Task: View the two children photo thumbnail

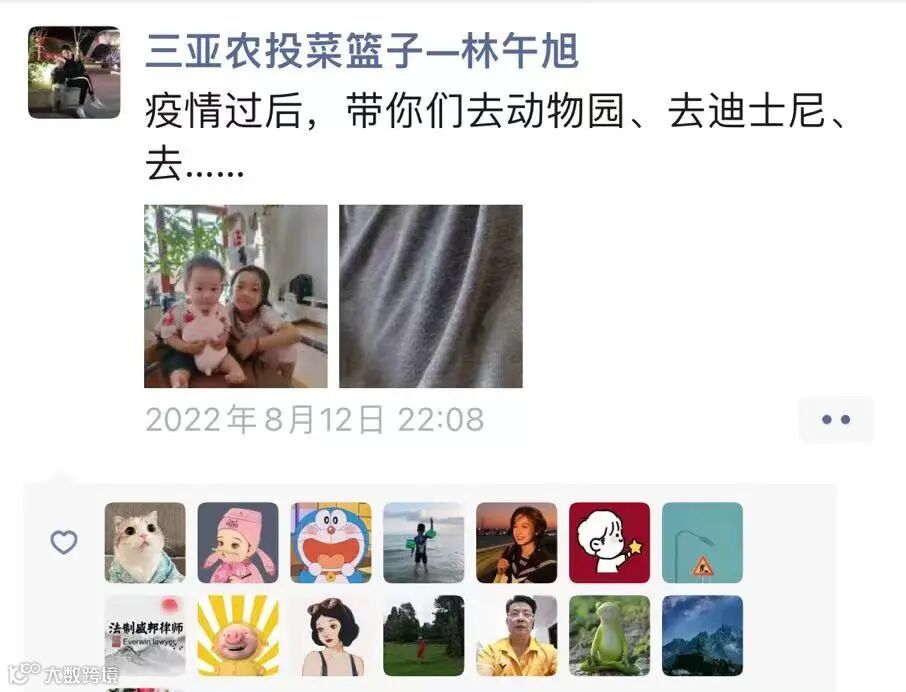Action: [236, 296]
